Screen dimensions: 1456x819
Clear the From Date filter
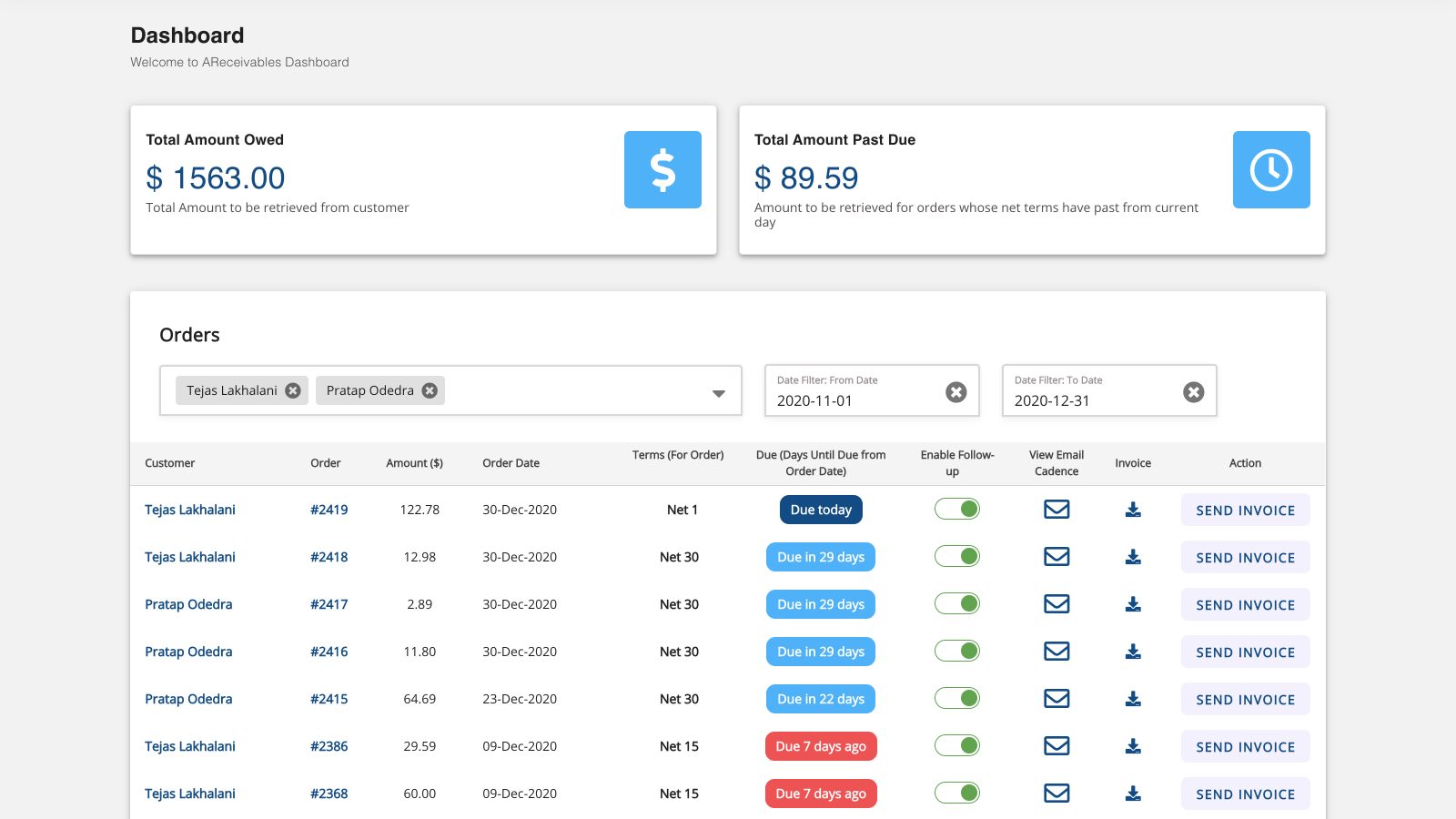[x=955, y=391]
